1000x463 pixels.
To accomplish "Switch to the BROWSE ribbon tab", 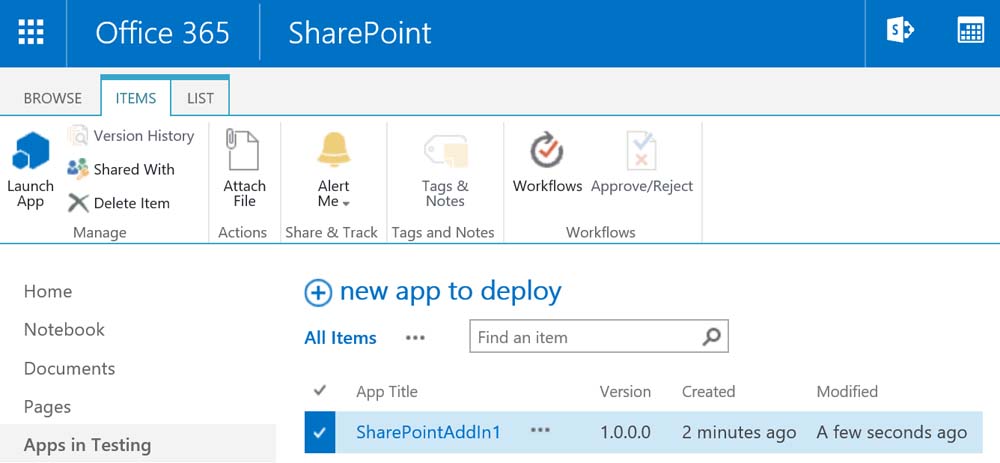I will (x=53, y=98).
